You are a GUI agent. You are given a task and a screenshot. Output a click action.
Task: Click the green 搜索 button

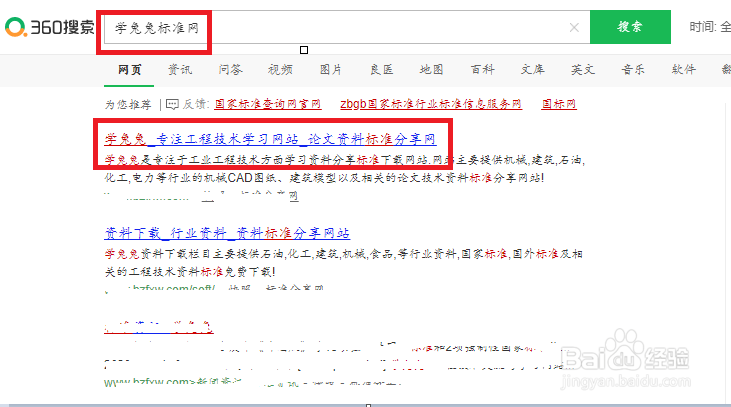point(630,27)
